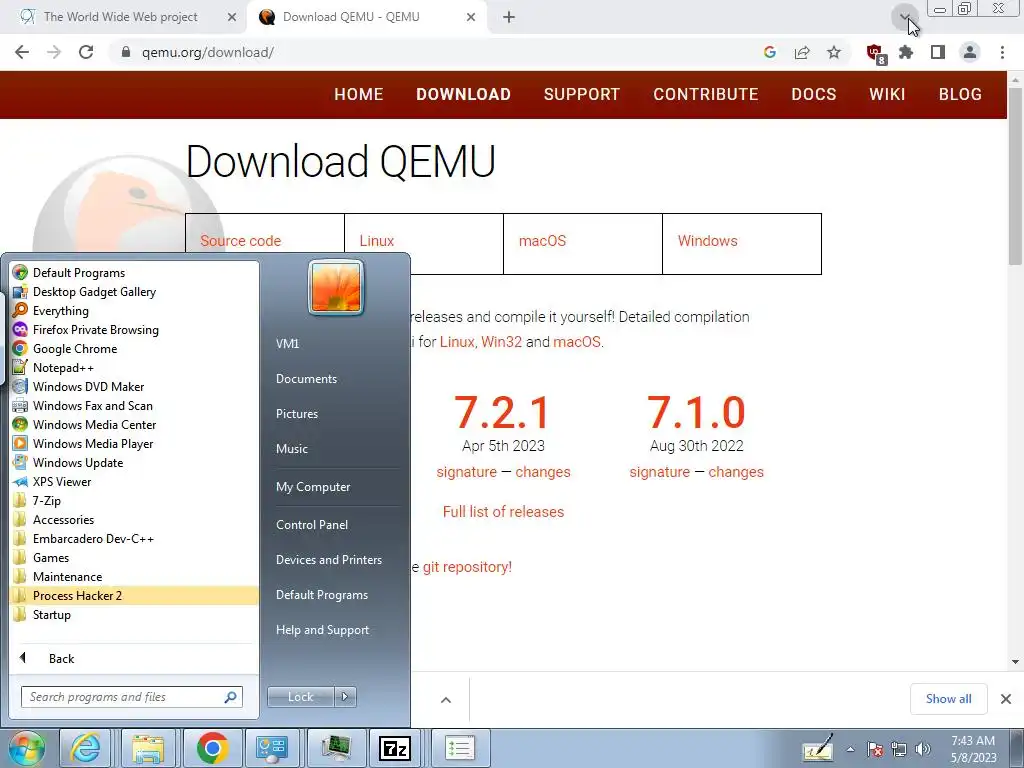Open Windows Update
The image size is (1024, 768).
pos(68,462)
